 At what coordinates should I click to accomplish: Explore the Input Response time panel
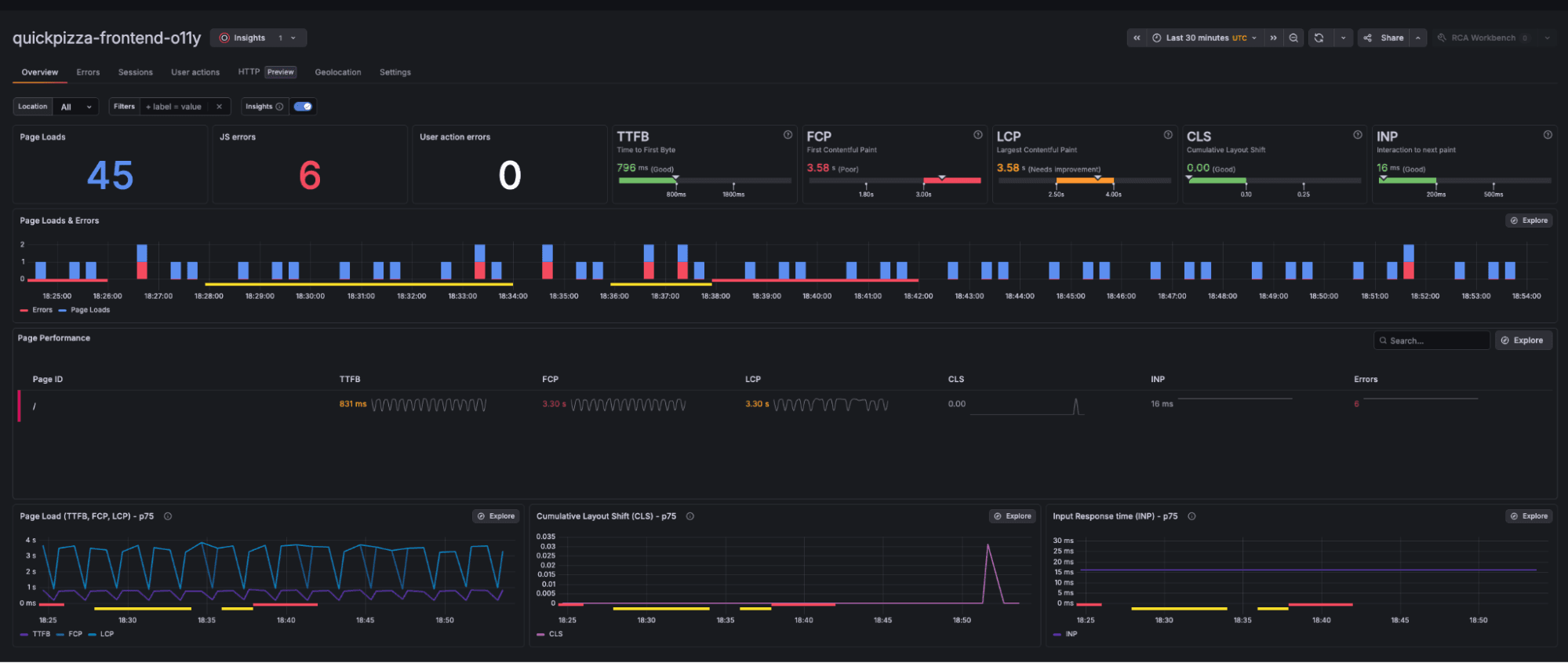point(1529,516)
